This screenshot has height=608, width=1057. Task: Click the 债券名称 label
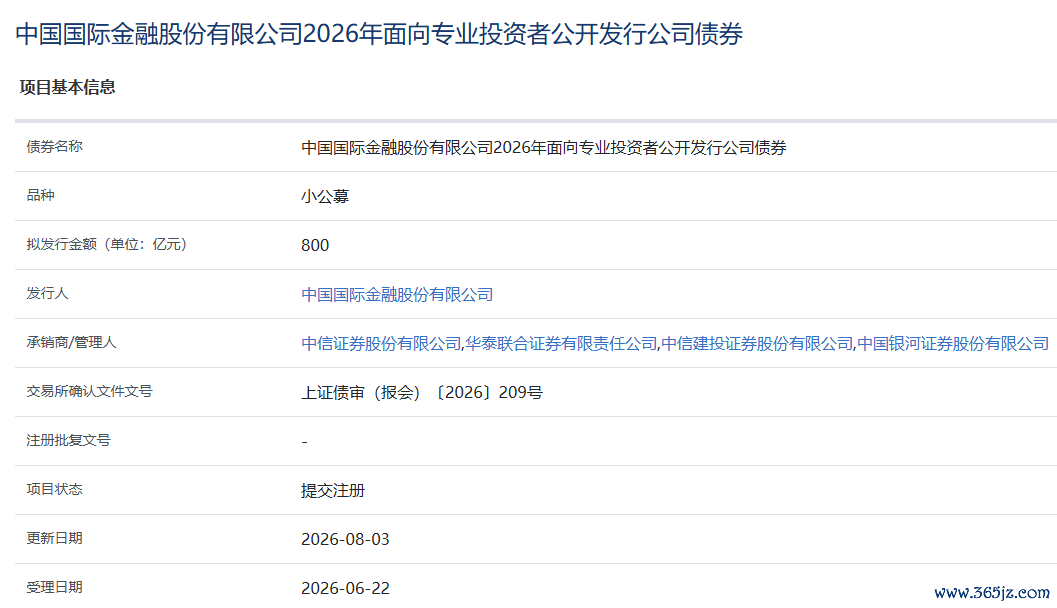click(x=55, y=146)
